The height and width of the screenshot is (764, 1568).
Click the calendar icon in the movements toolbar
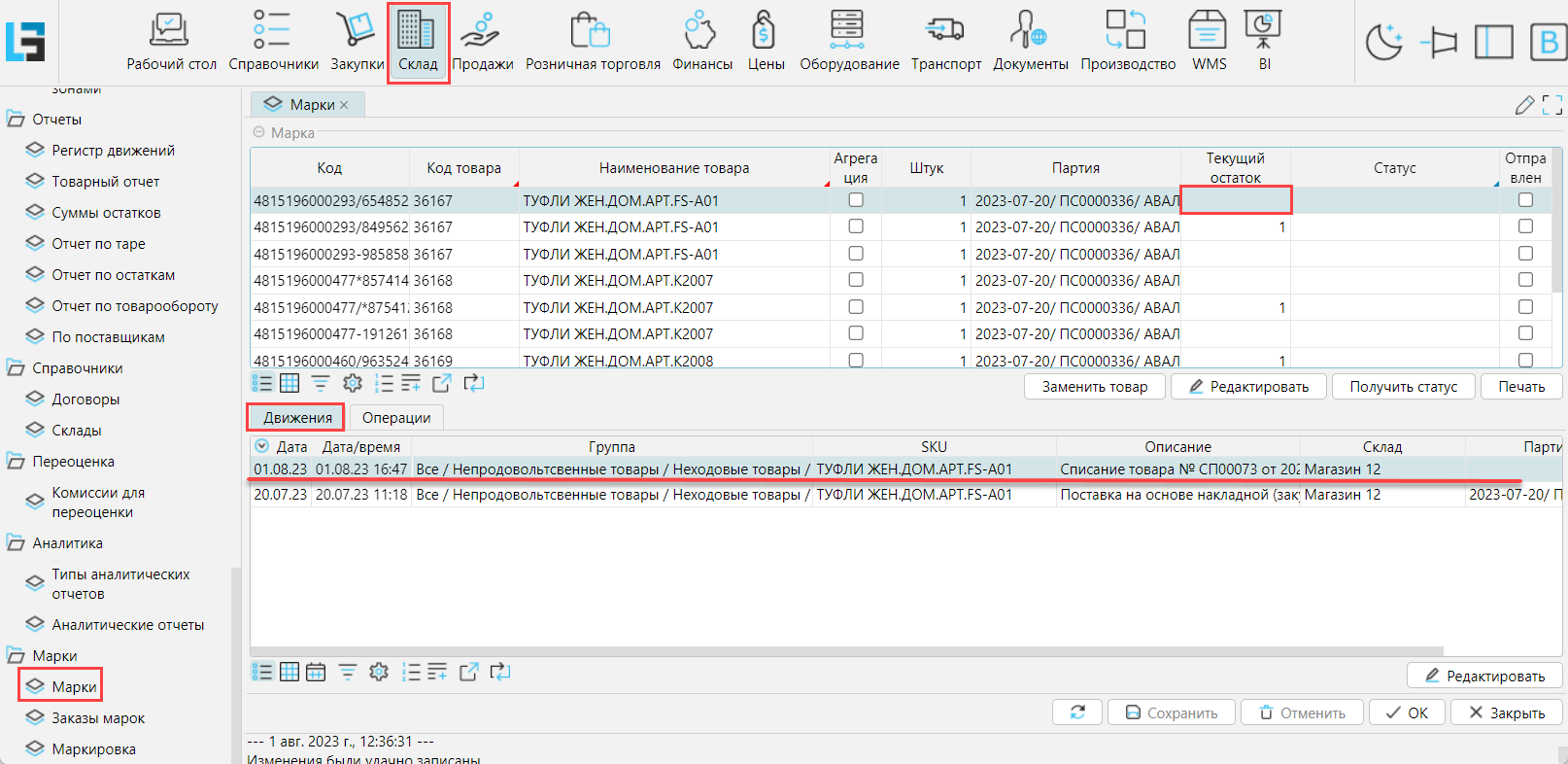point(316,672)
